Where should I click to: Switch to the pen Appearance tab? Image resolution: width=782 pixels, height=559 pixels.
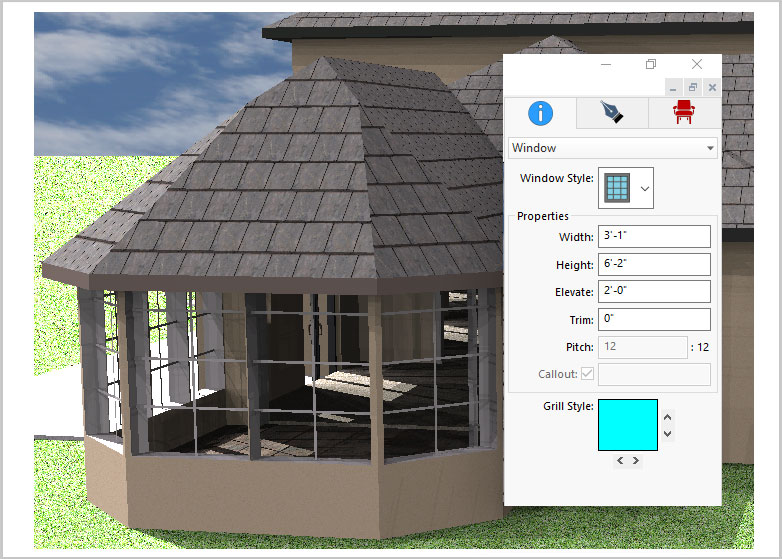click(612, 113)
